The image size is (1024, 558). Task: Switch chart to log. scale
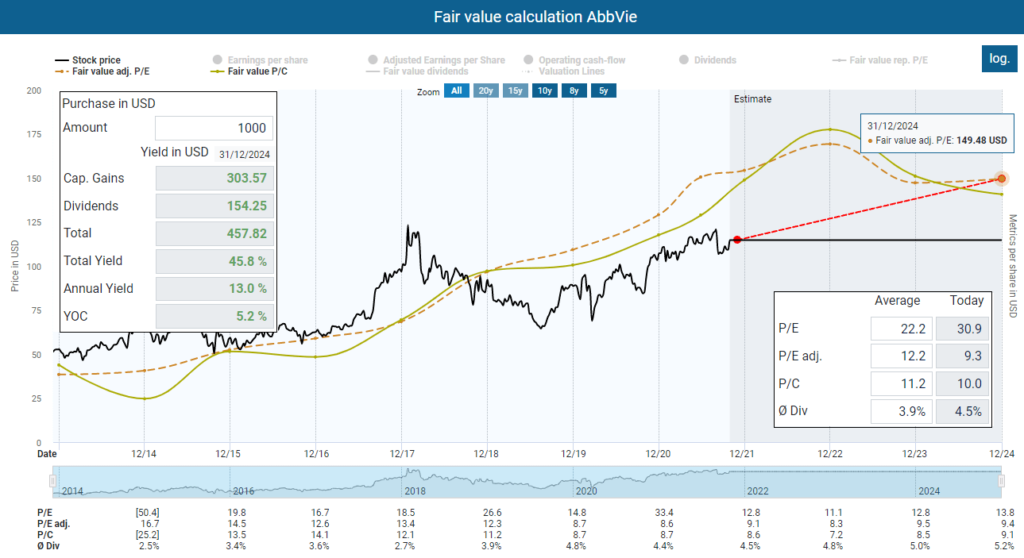[999, 58]
